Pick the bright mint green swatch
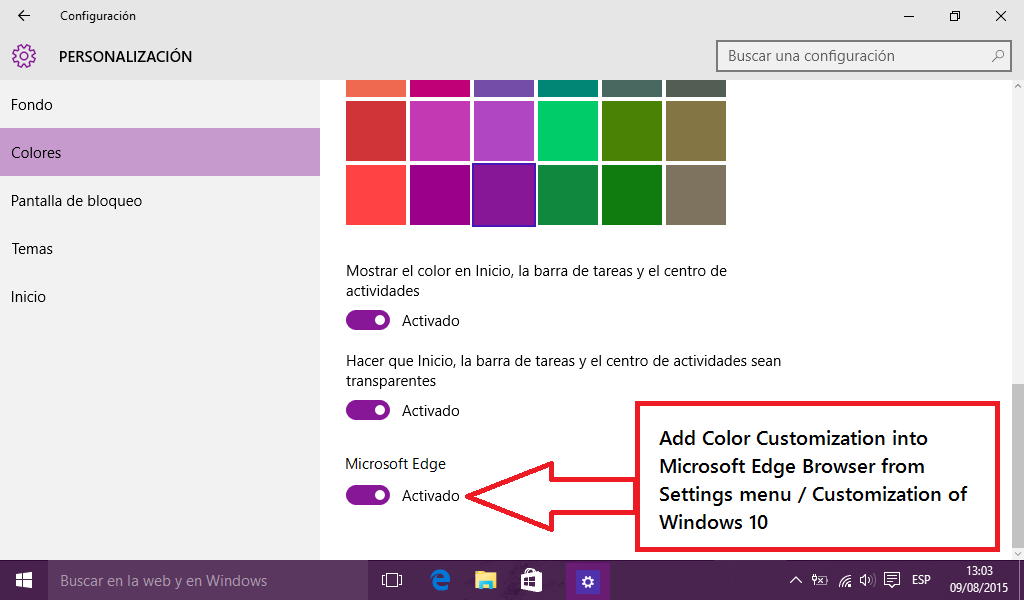 568,131
